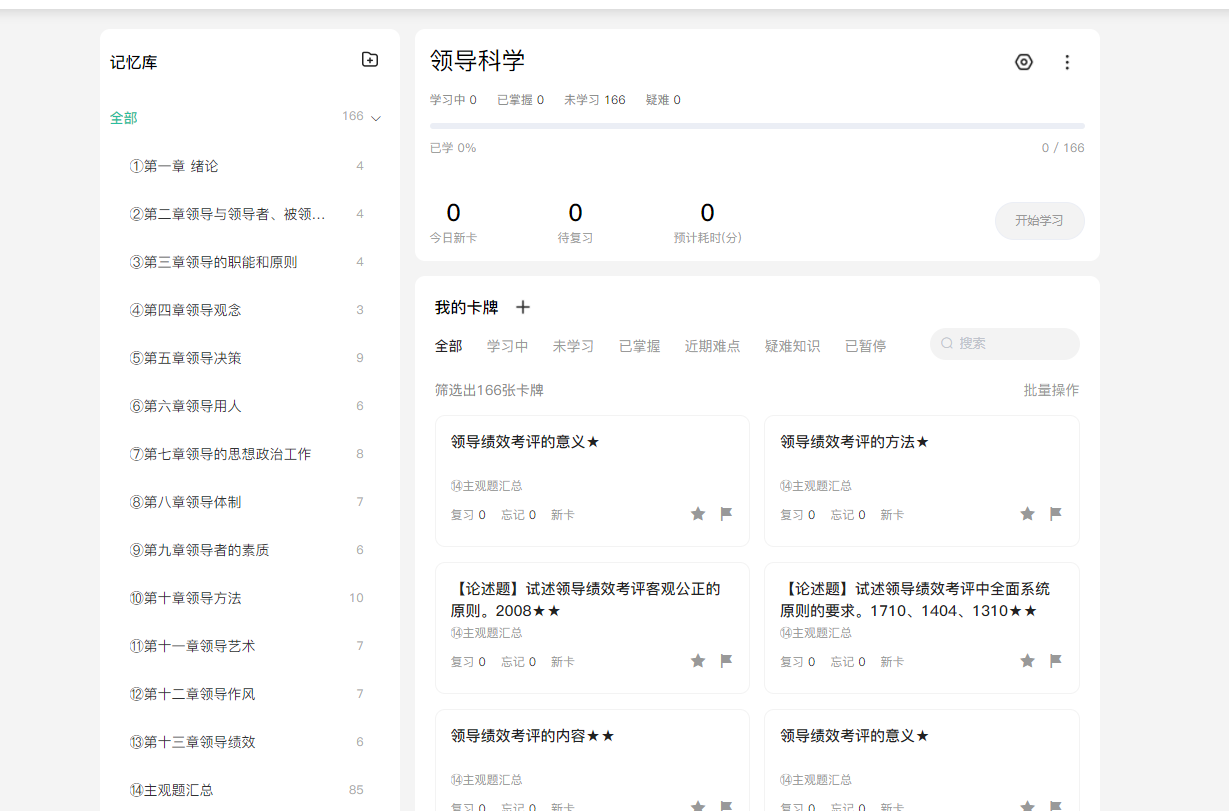Click the 待复习 count

[575, 213]
